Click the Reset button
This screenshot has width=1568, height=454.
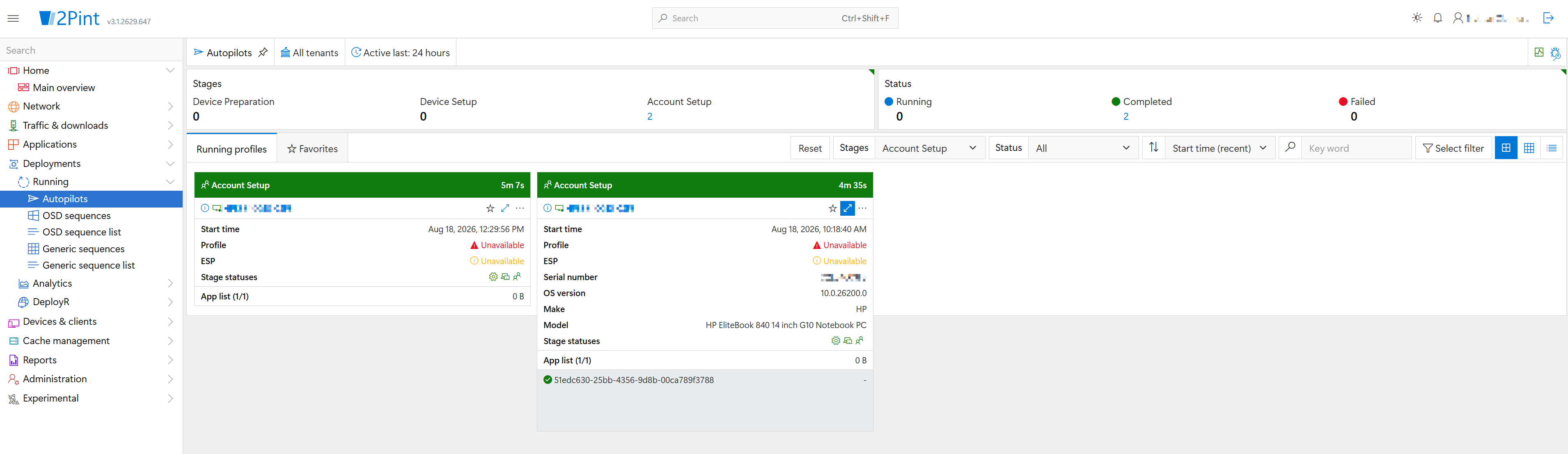(x=810, y=148)
